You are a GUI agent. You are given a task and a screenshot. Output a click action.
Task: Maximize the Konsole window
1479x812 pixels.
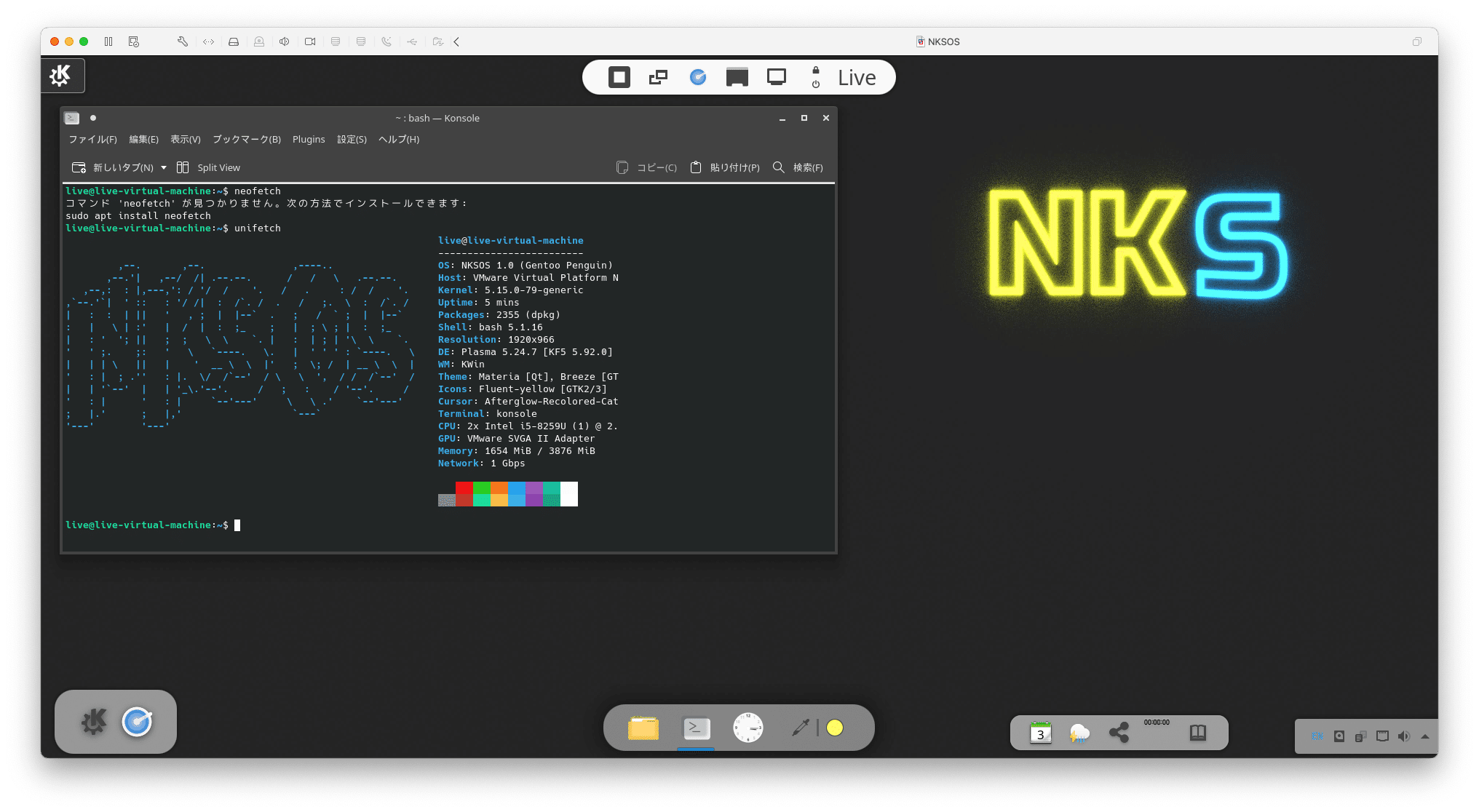(804, 118)
